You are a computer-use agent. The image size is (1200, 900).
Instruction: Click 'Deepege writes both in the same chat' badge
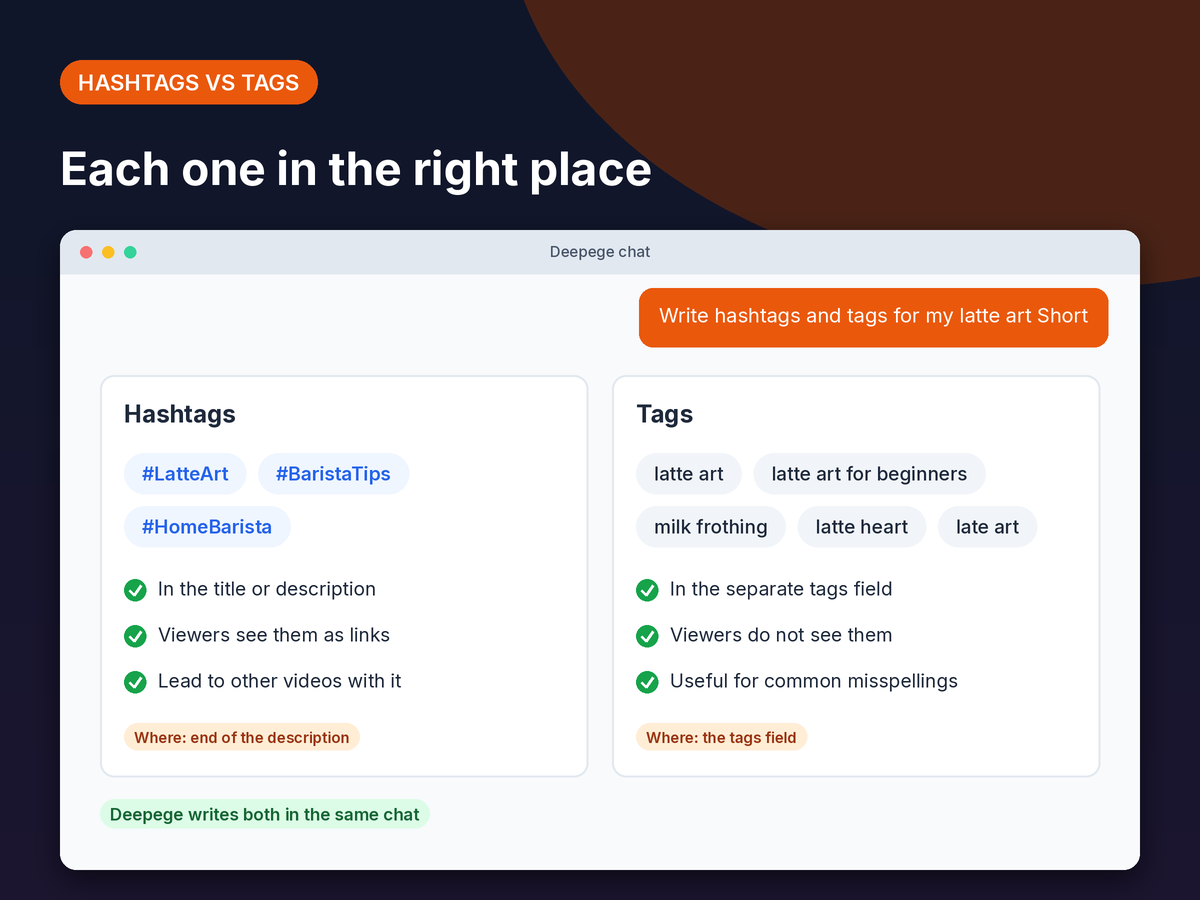point(265,814)
